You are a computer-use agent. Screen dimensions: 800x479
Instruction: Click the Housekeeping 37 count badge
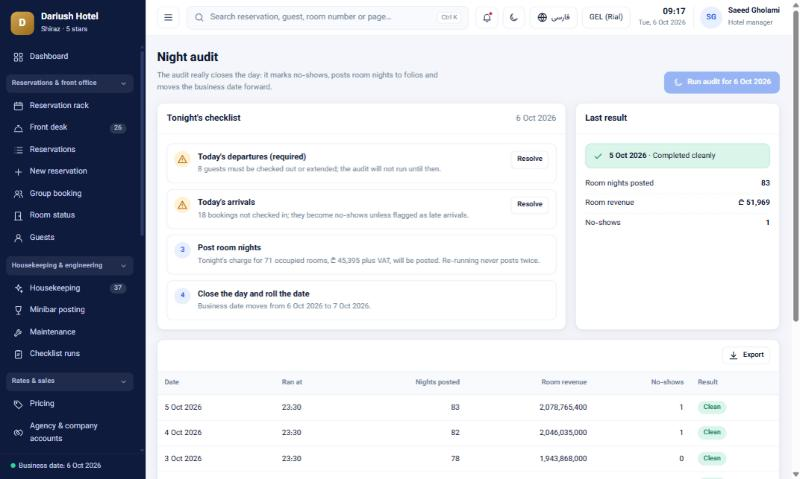point(118,288)
